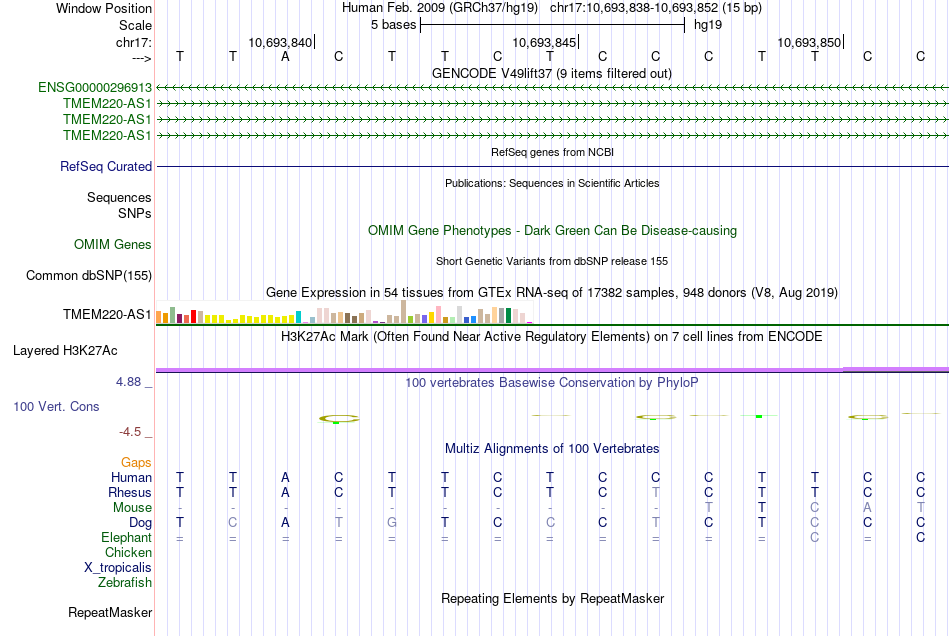Click the SNPs track label
Image resolution: width=950 pixels, height=636 pixels.
point(135,213)
